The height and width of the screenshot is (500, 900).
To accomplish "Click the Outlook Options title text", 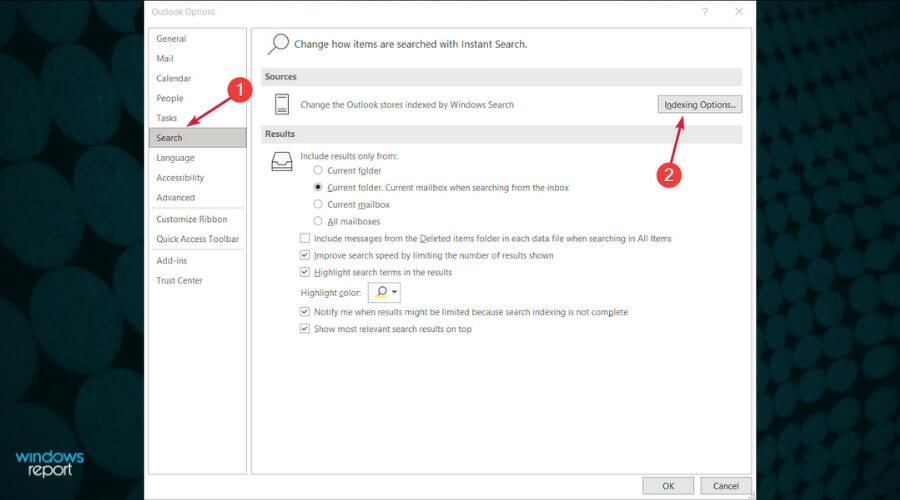I will click(x=184, y=11).
